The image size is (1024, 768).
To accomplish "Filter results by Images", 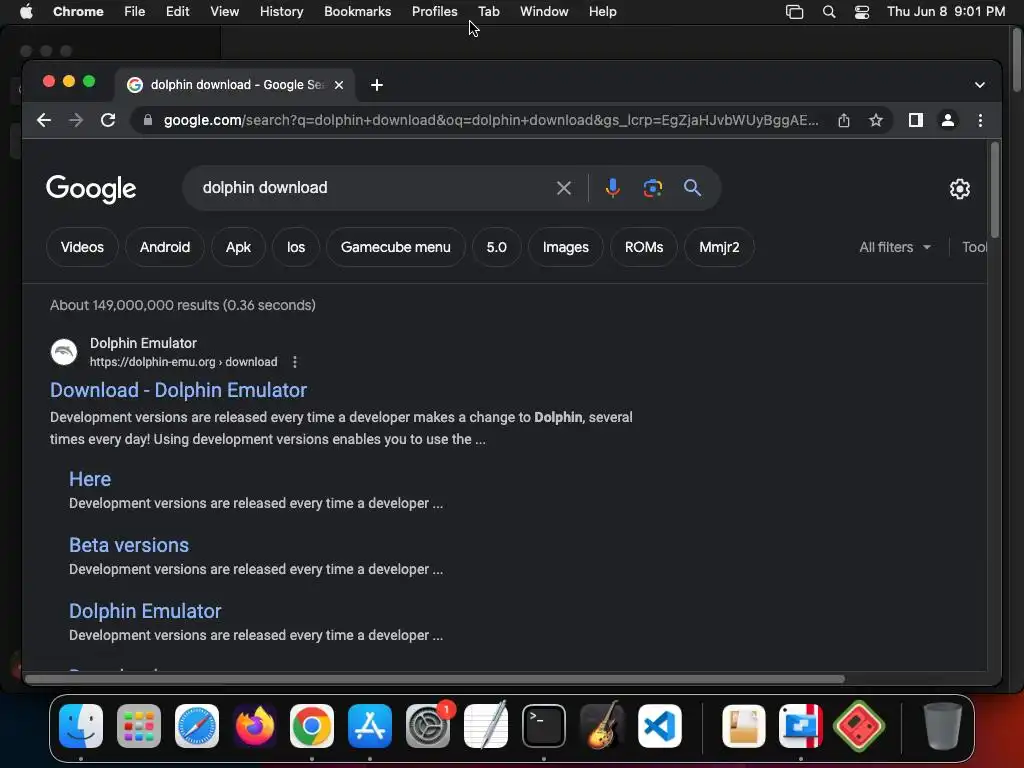I will (x=566, y=248).
